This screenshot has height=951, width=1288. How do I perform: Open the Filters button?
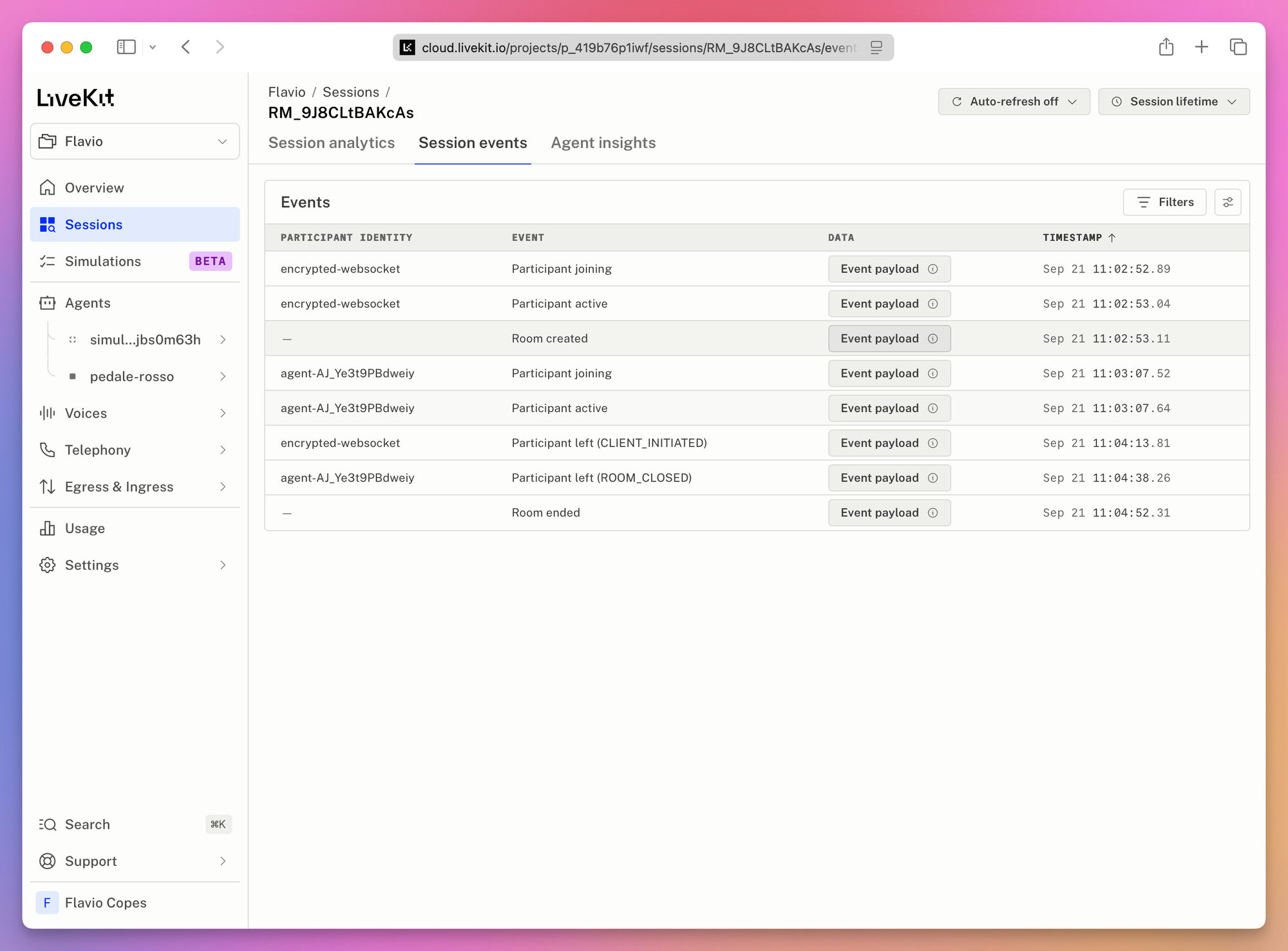1164,202
